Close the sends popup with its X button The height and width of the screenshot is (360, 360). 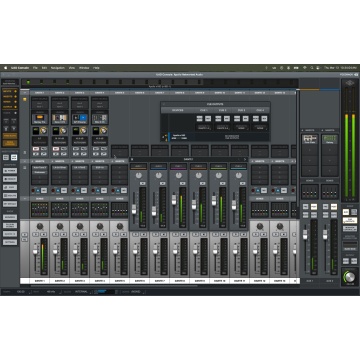(132, 159)
